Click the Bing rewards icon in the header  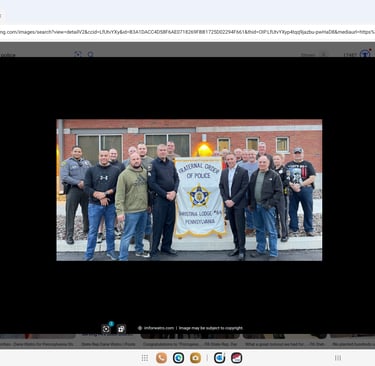[x=365, y=54]
